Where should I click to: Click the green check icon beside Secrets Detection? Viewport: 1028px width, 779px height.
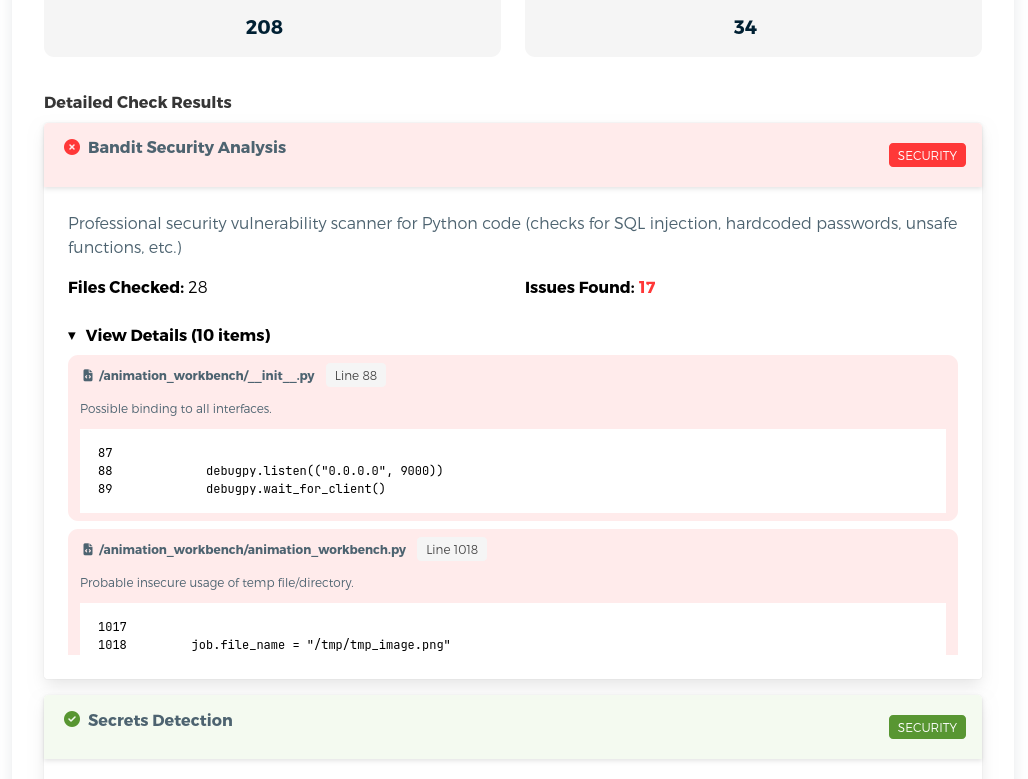click(72, 720)
